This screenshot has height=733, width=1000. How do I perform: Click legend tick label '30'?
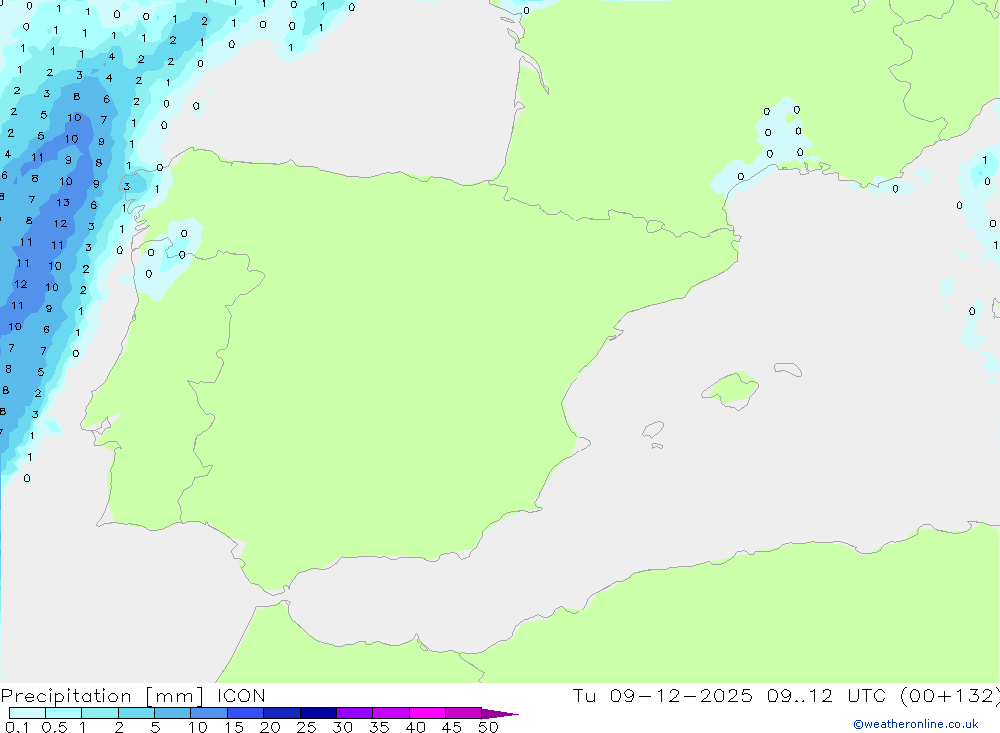pyautogui.click(x=342, y=727)
